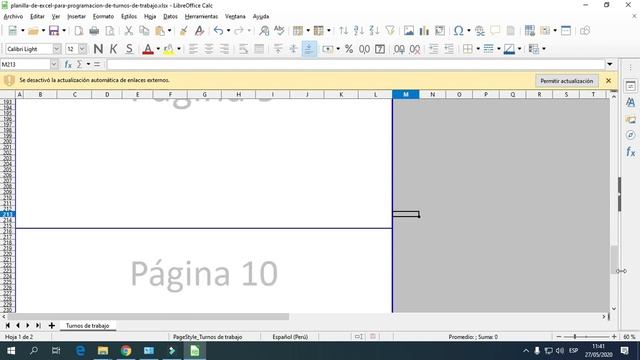Toggle align top vertical alignment

[x=278, y=49]
